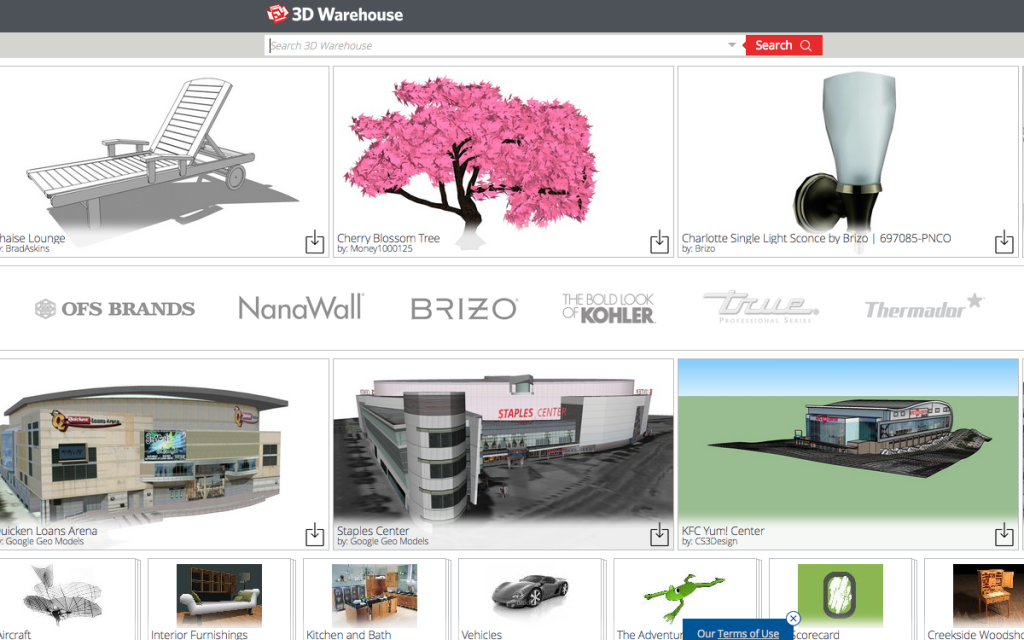Click the KFC Yum! Center title

tap(723, 530)
